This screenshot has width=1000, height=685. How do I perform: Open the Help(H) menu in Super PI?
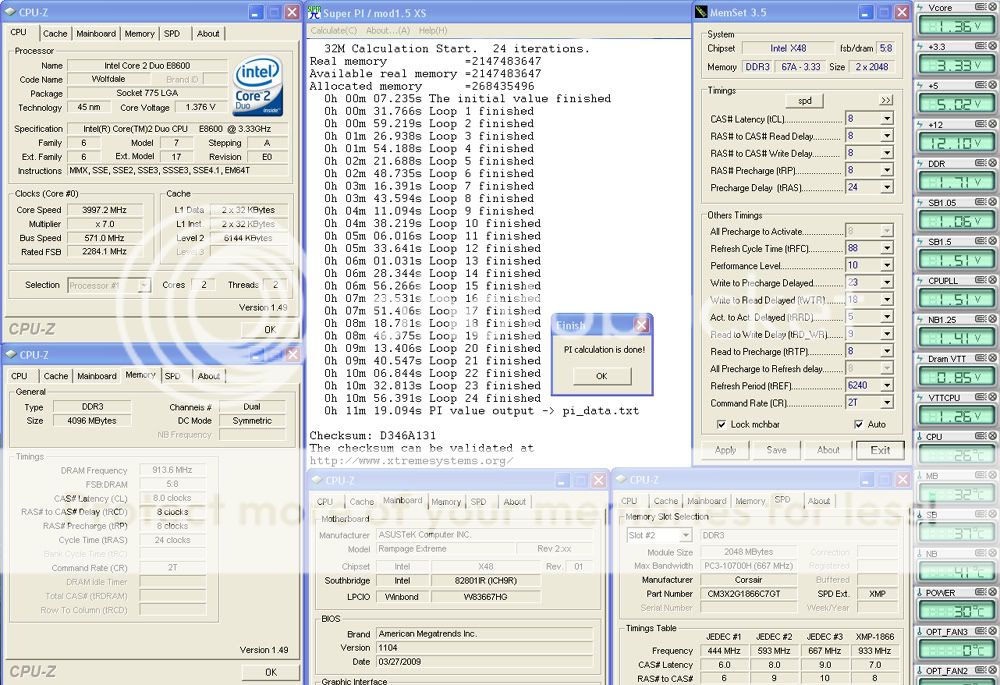coord(433,31)
